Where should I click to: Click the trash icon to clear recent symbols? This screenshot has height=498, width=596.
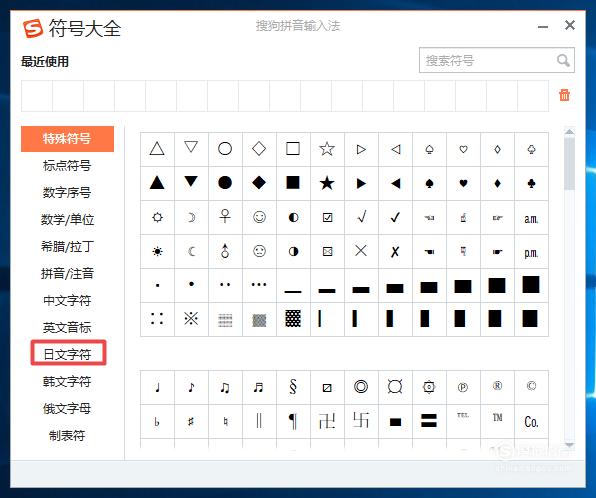point(564,95)
